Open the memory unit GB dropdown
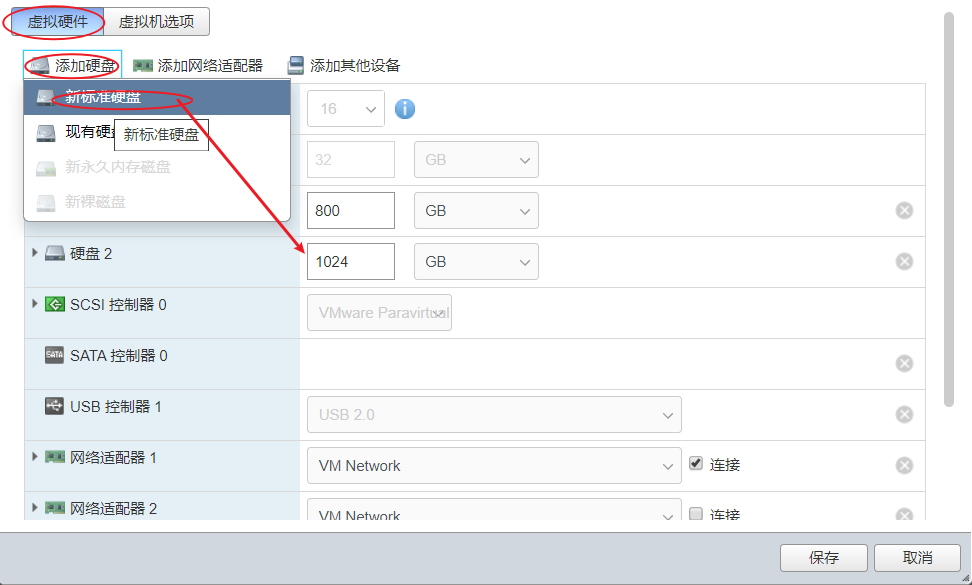This screenshot has width=972, height=585. 476,160
